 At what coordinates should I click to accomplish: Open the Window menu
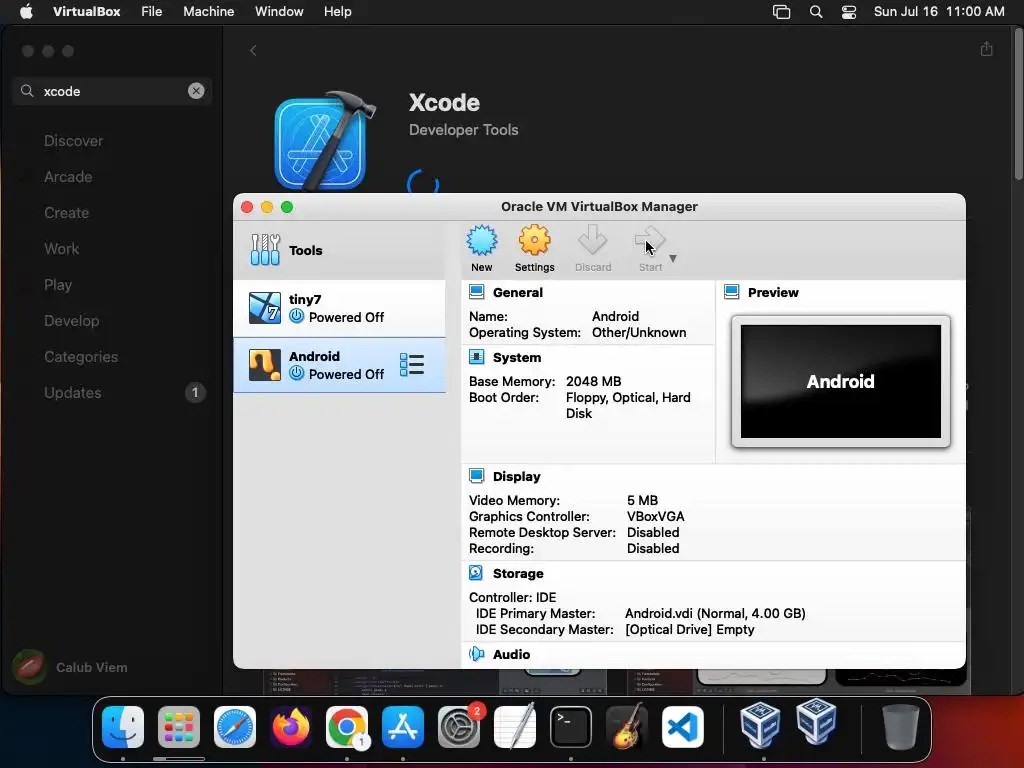pos(279,12)
